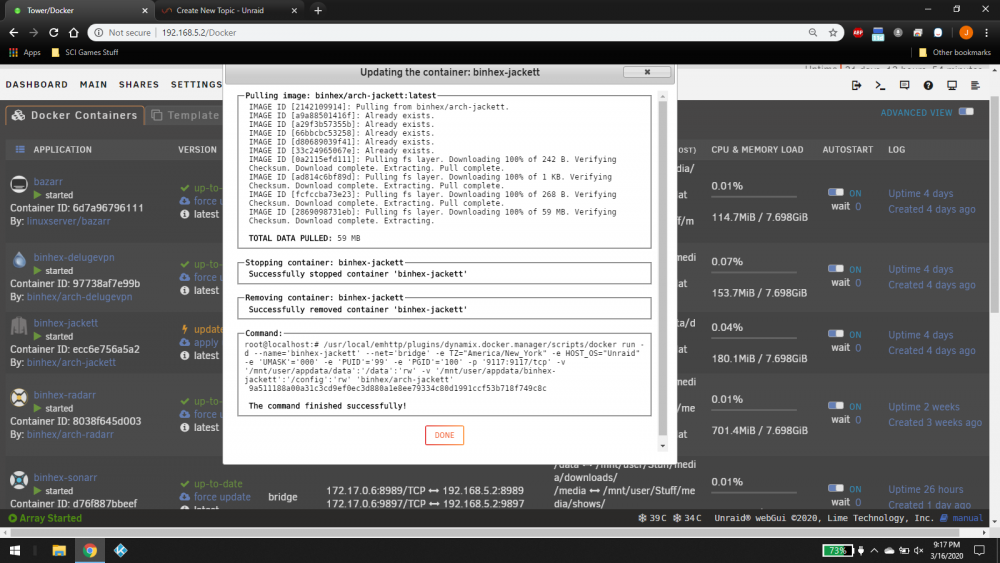Click the binhex-radarr CPU load bar
Screen dimensions: 1000x563
click(x=753, y=410)
